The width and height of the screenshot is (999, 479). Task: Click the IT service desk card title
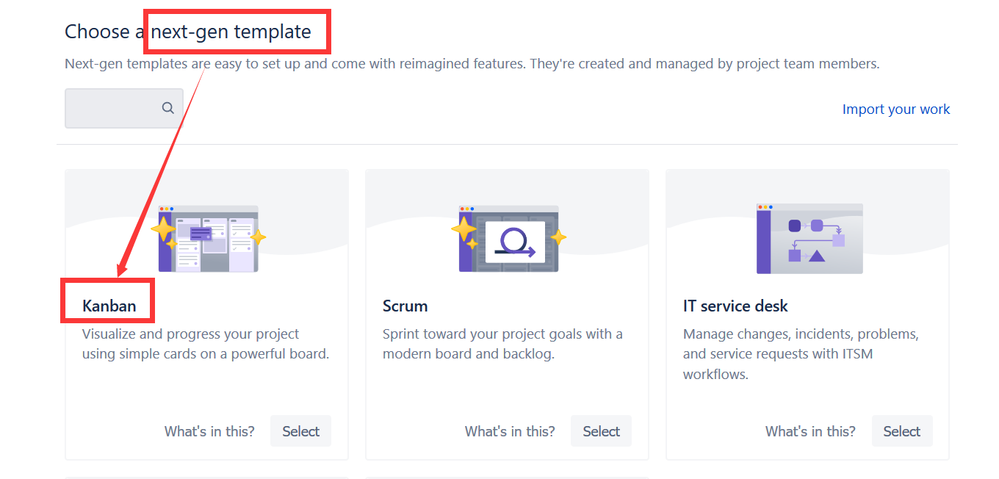click(735, 306)
